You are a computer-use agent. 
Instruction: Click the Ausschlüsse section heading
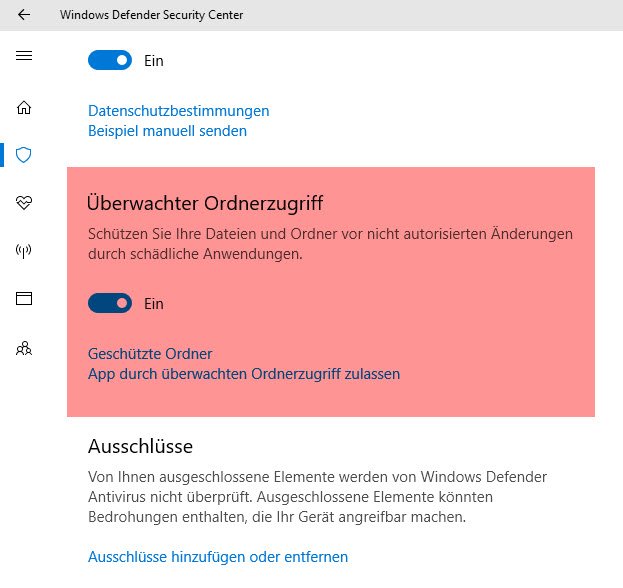(140, 445)
